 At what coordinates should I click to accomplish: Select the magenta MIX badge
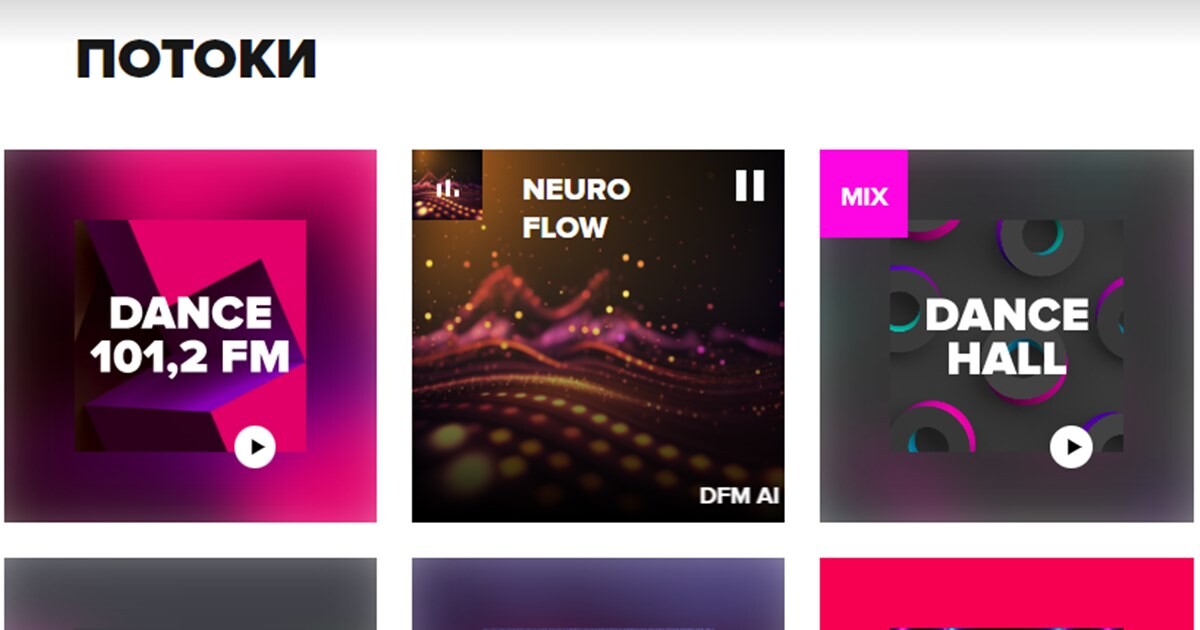864,194
